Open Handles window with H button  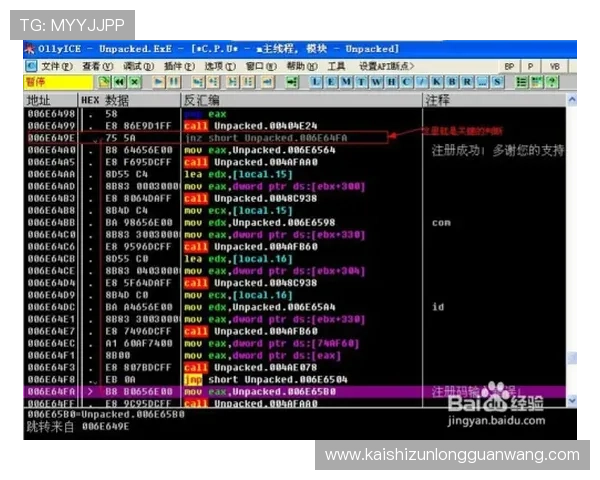[391, 82]
